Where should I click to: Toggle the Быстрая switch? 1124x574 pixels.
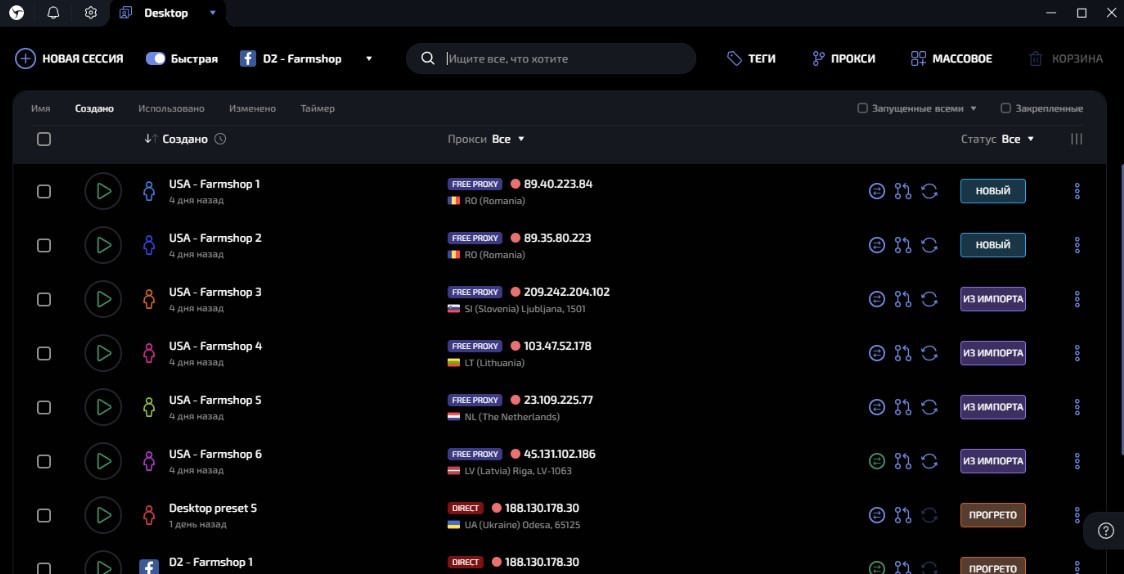coord(155,59)
